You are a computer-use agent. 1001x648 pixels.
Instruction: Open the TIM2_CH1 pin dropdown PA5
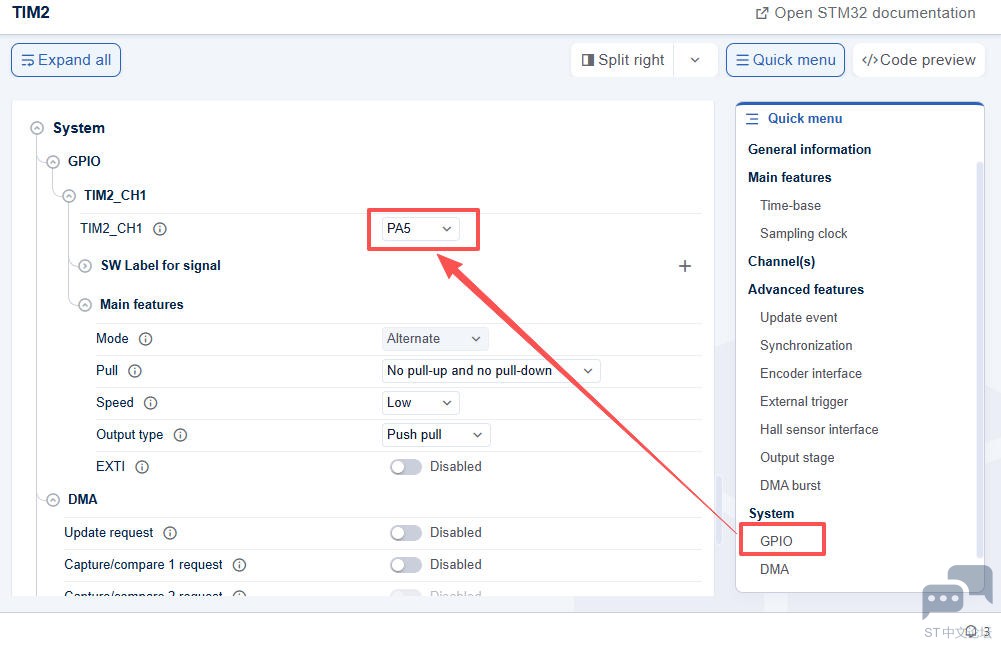coord(419,229)
